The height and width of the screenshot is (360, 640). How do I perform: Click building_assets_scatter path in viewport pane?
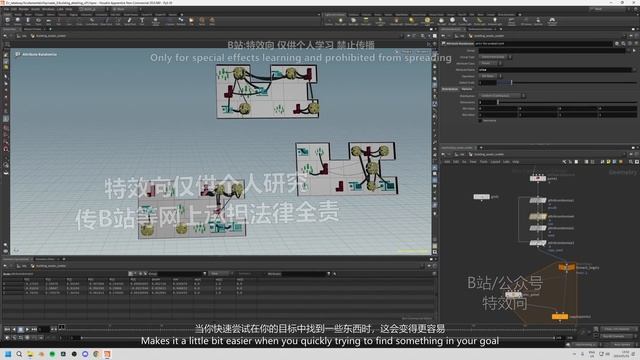(x=51, y=36)
